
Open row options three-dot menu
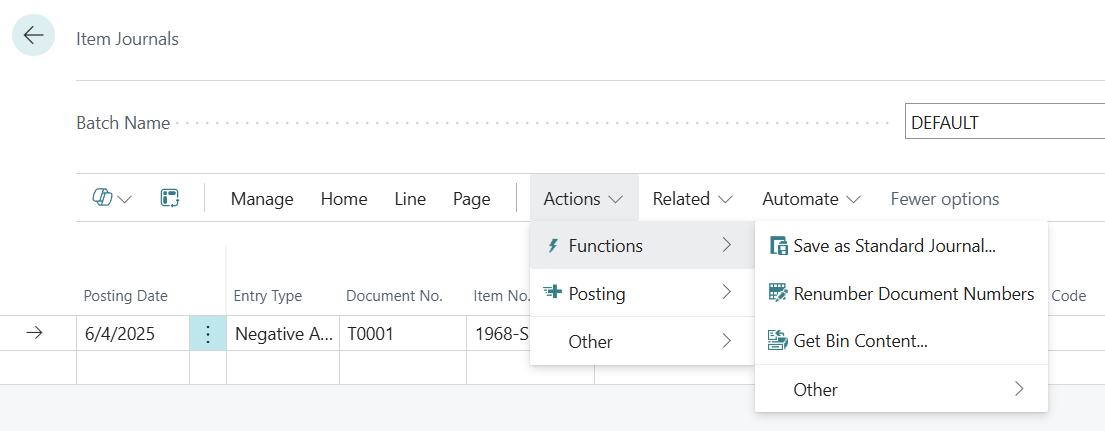208,334
